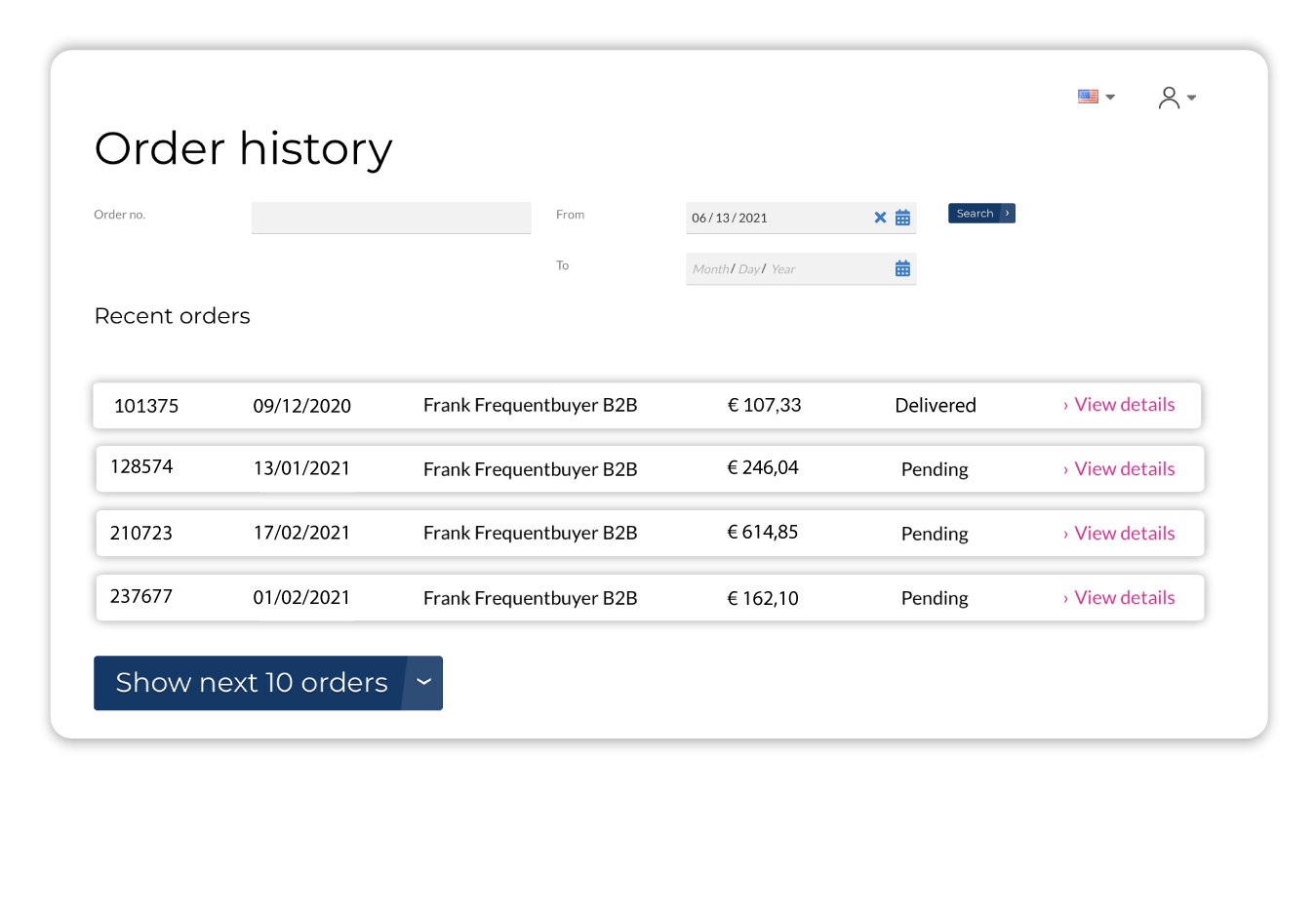
Task: Open the user account menu icon
Action: click(x=1176, y=98)
